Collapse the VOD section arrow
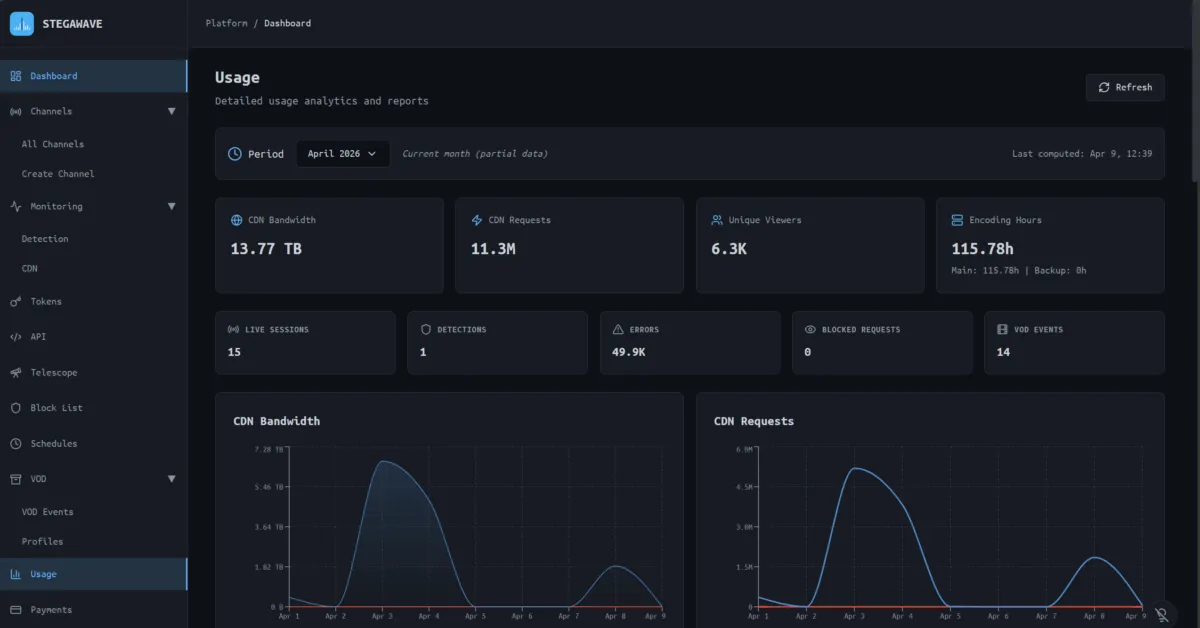 click(171, 480)
